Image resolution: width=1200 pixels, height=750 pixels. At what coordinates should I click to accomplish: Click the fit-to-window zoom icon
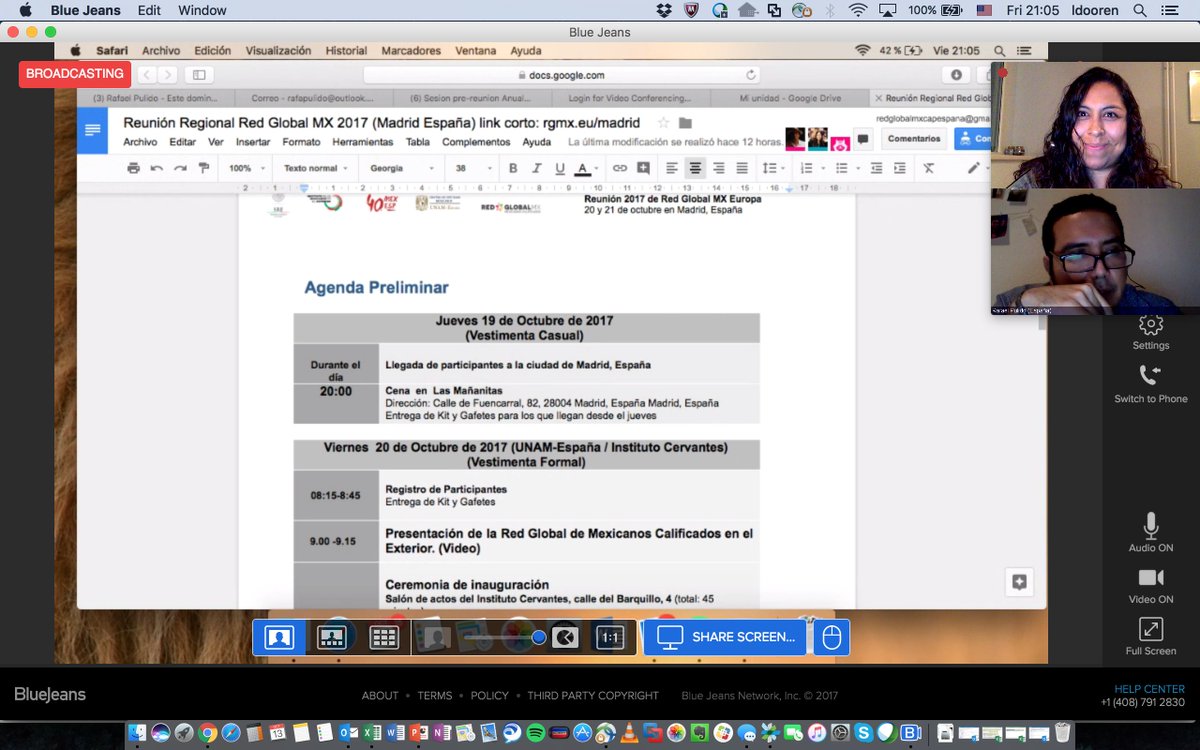tap(565, 637)
